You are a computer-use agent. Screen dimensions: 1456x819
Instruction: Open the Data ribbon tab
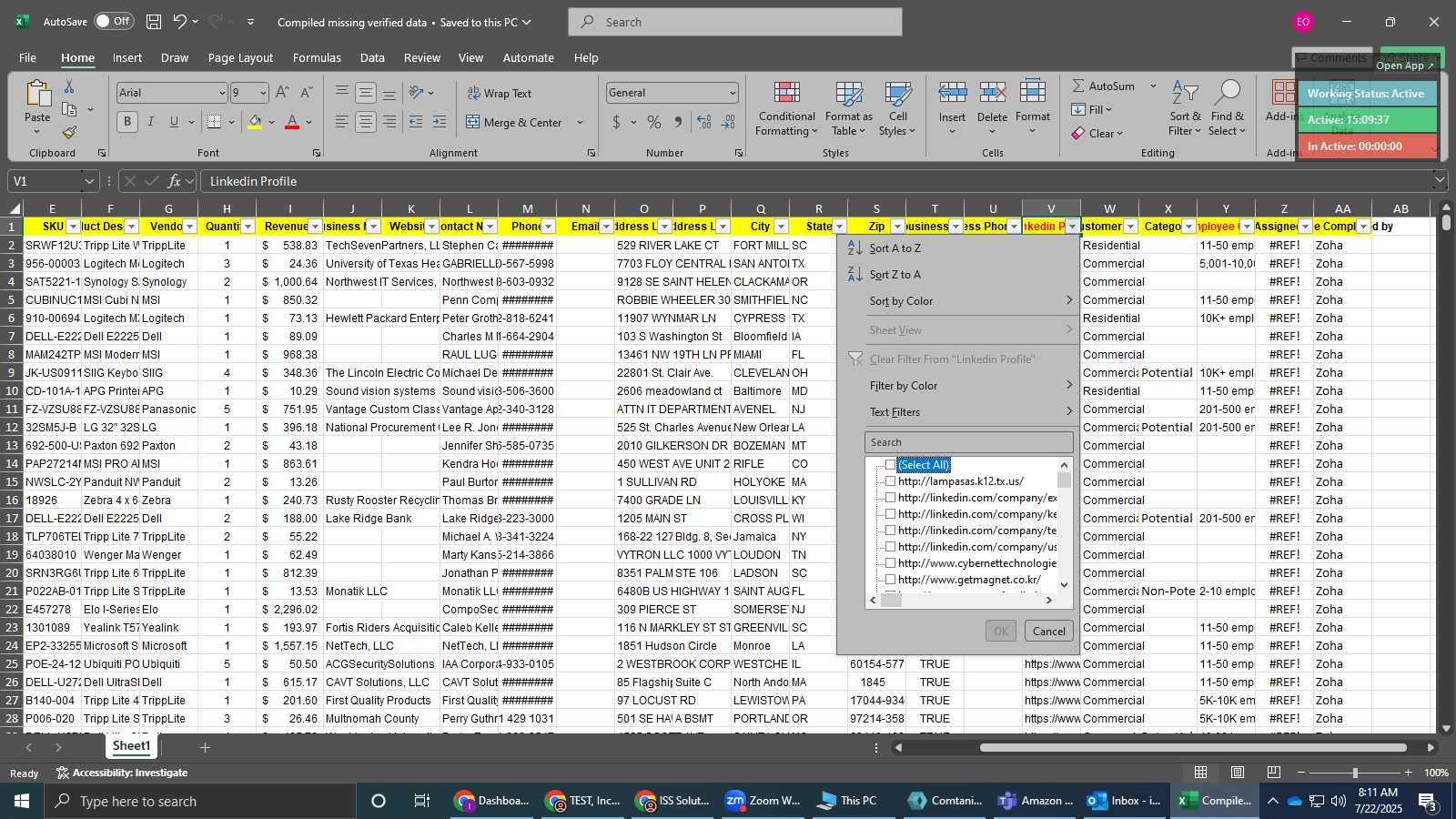click(372, 57)
